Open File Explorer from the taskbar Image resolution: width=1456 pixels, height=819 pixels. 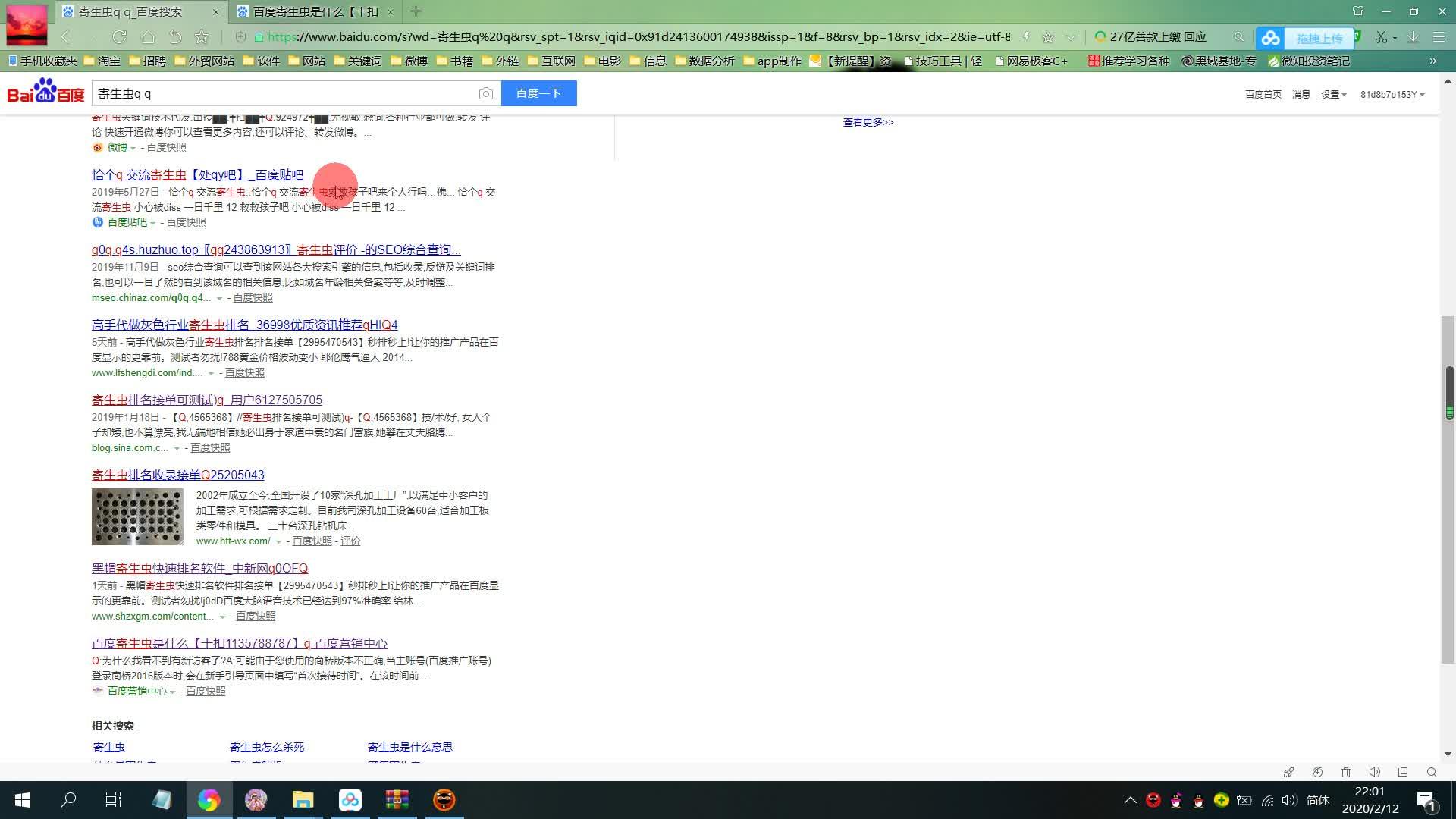(303, 800)
